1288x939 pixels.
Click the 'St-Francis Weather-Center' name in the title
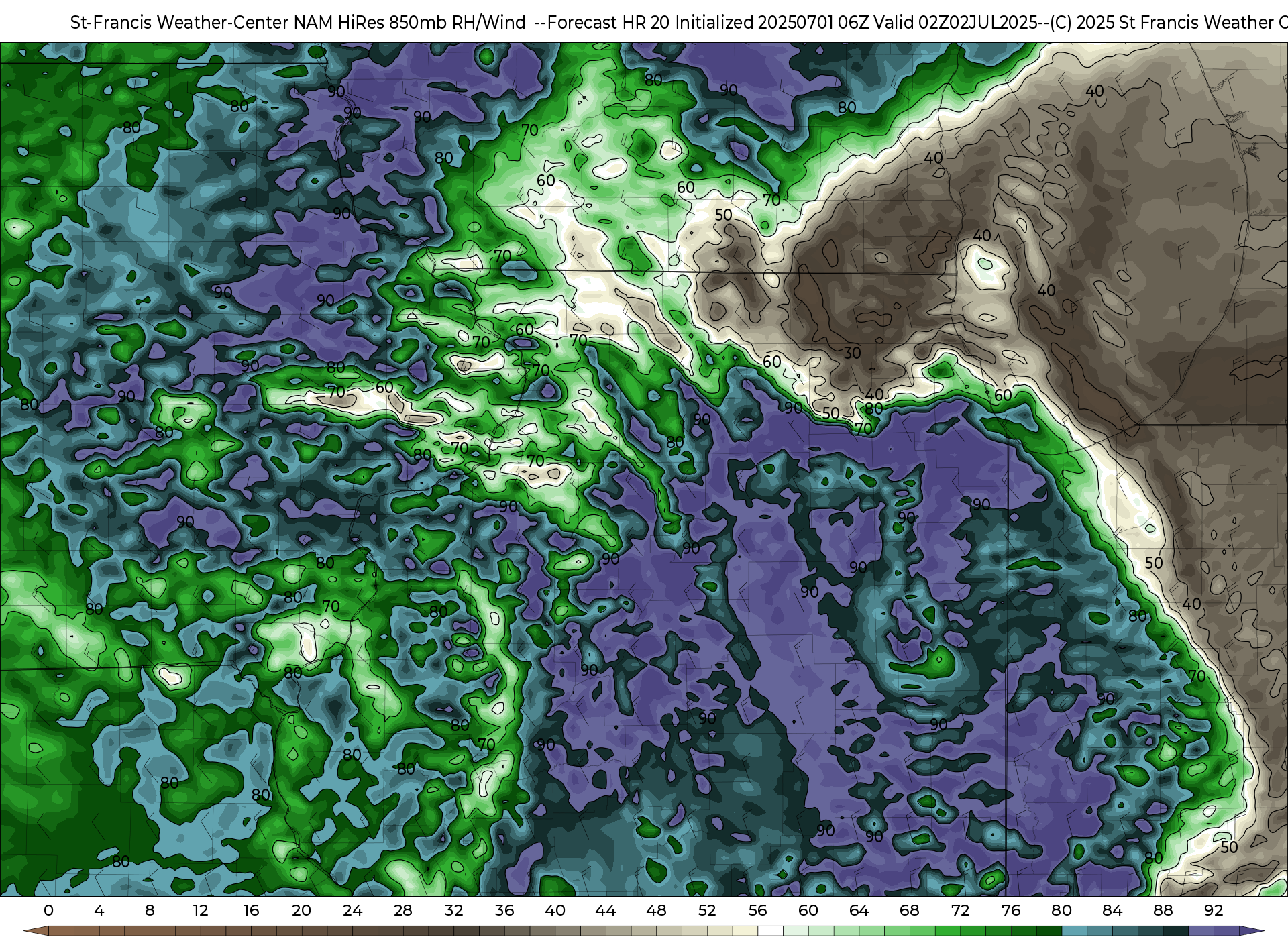pyautogui.click(x=180, y=23)
